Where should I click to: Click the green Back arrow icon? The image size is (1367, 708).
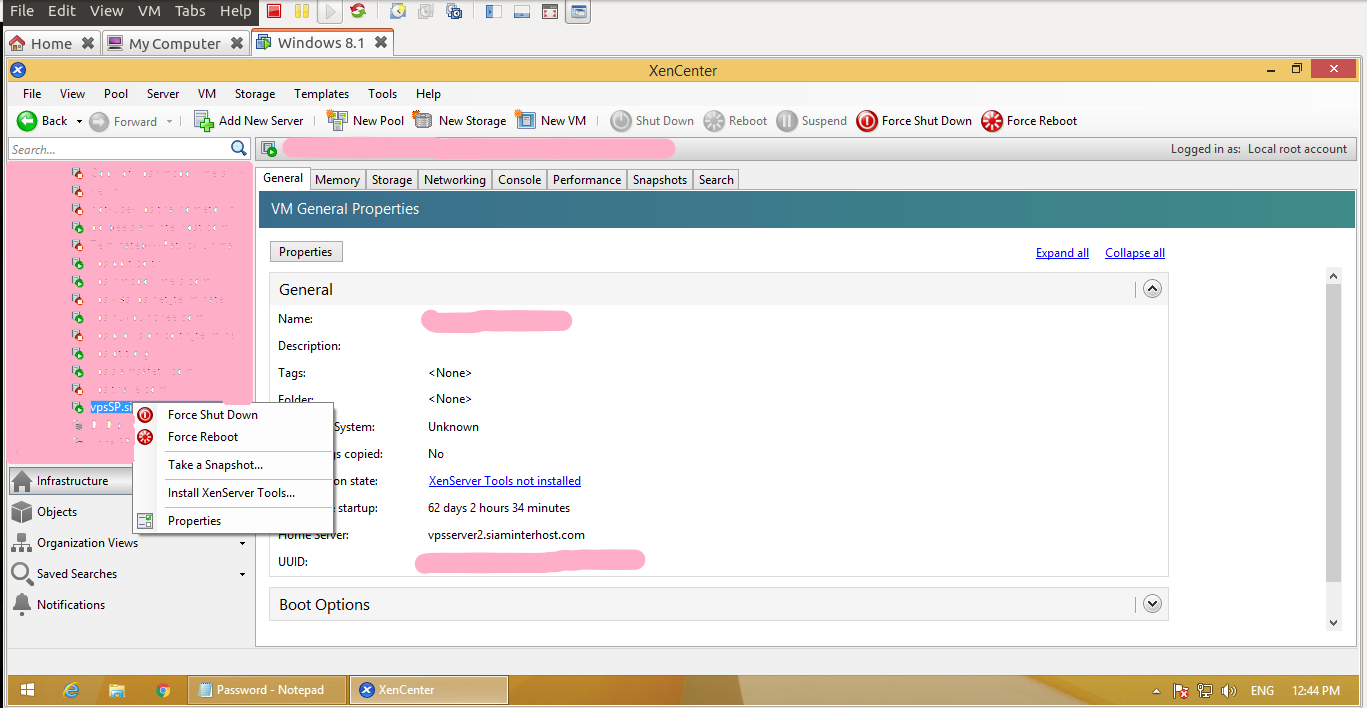27,121
